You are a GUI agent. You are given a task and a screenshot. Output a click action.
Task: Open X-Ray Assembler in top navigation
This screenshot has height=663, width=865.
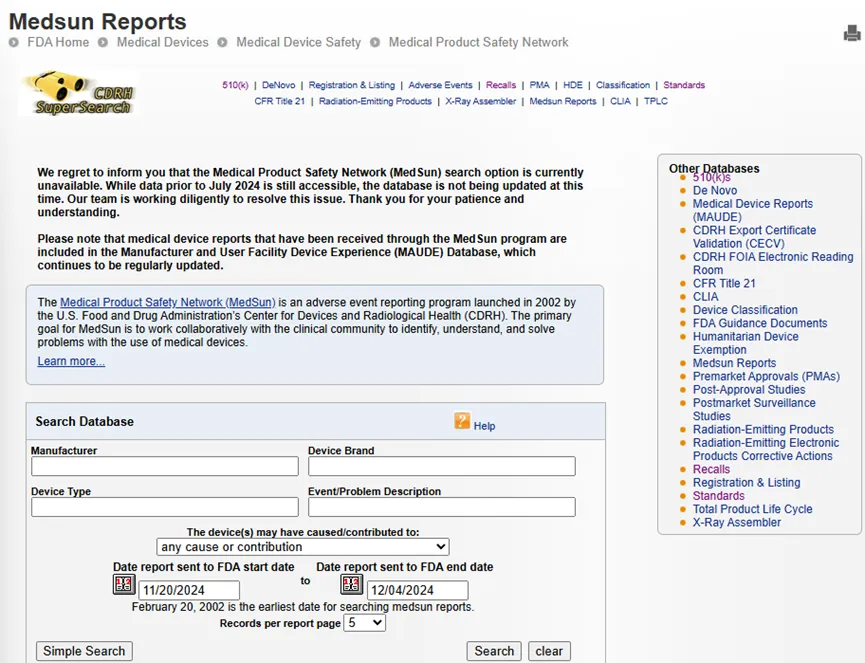click(480, 101)
